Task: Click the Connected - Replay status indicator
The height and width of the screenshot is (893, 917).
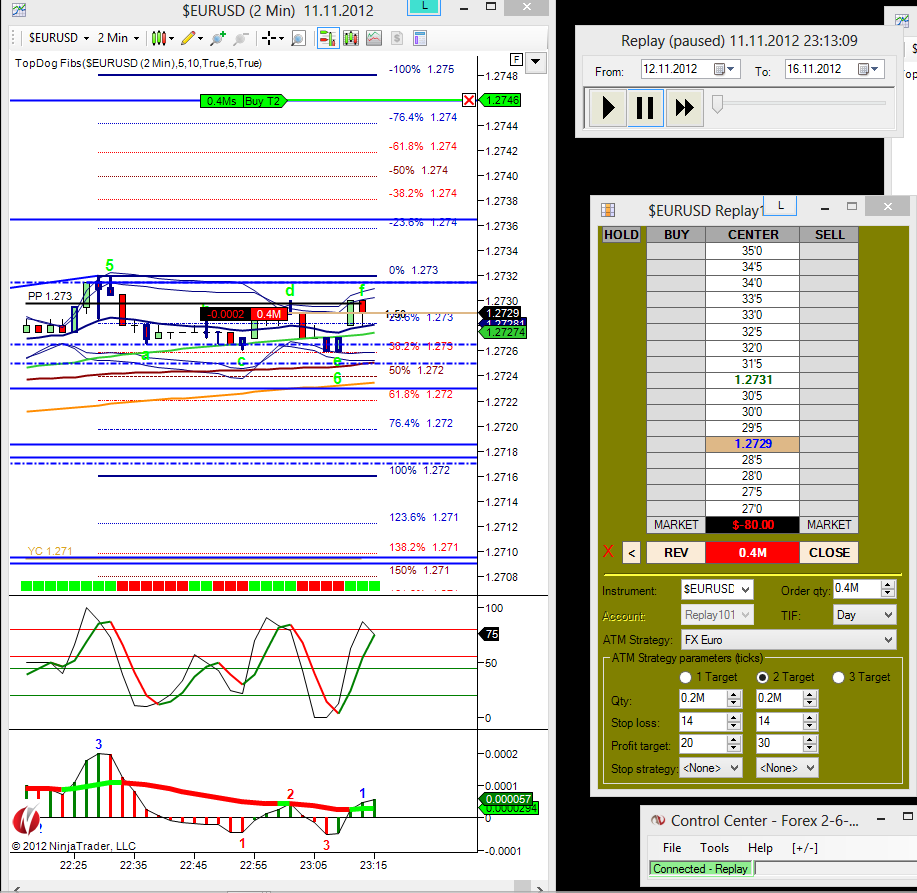Action: pos(701,868)
